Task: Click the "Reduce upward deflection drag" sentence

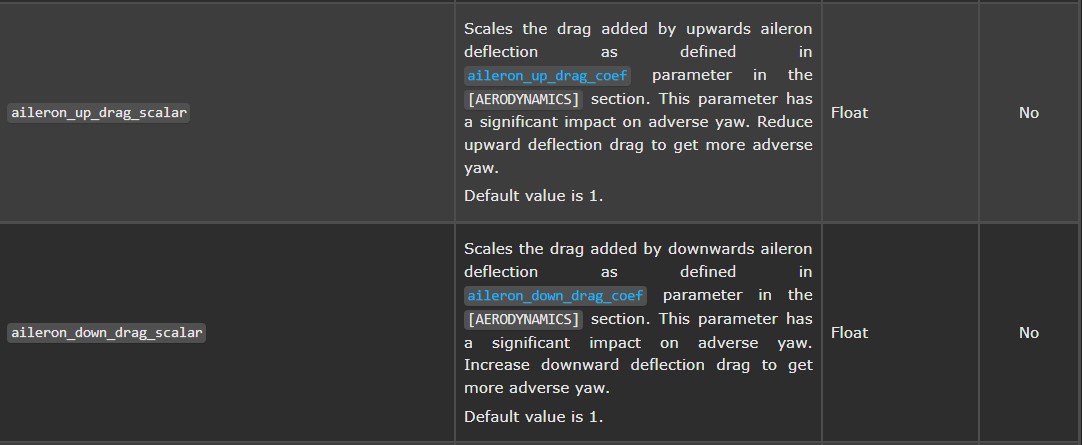Action: [638, 134]
